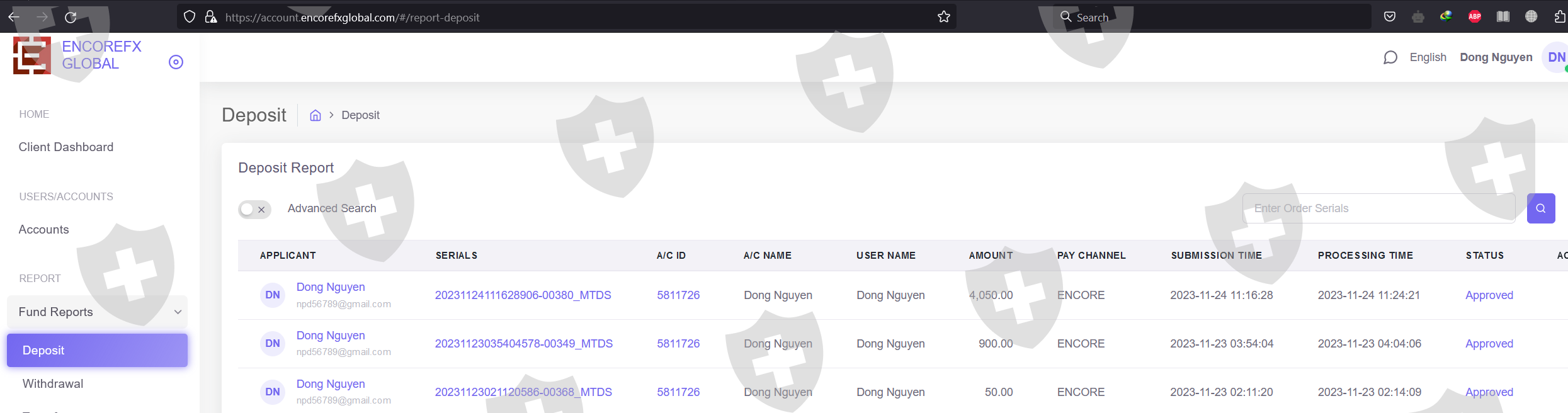Click the Enter Order Serials field
Screen dimensions: 1568x413
coord(1378,208)
